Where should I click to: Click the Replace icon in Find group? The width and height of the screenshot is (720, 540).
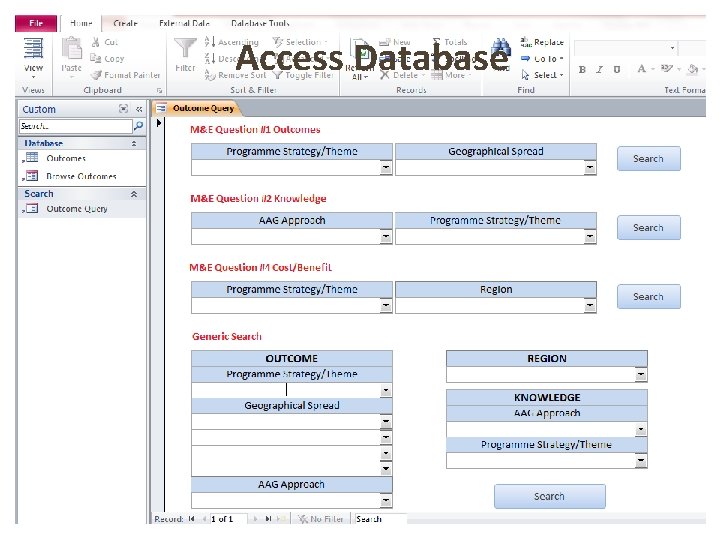[526, 42]
